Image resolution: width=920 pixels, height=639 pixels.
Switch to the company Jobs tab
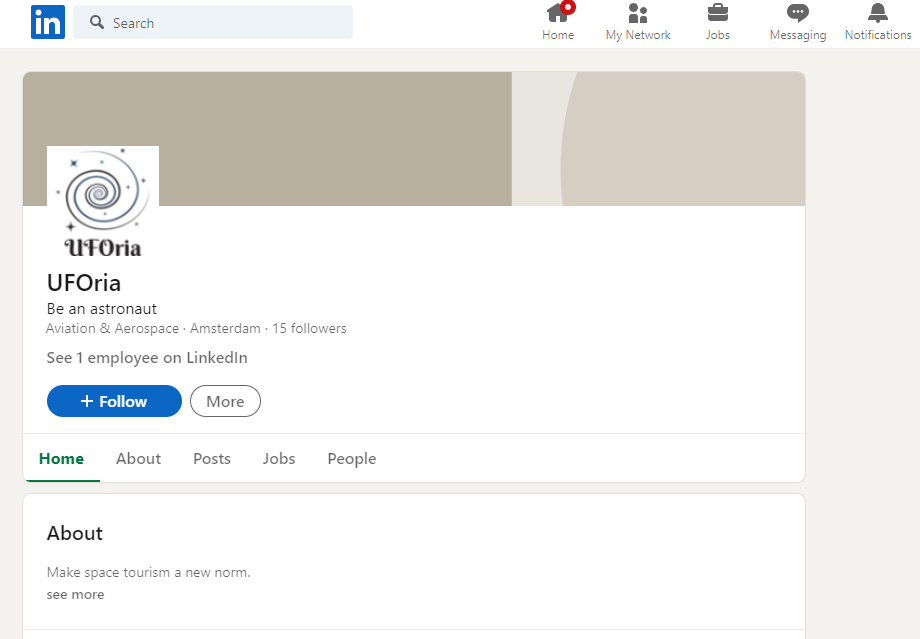[279, 459]
